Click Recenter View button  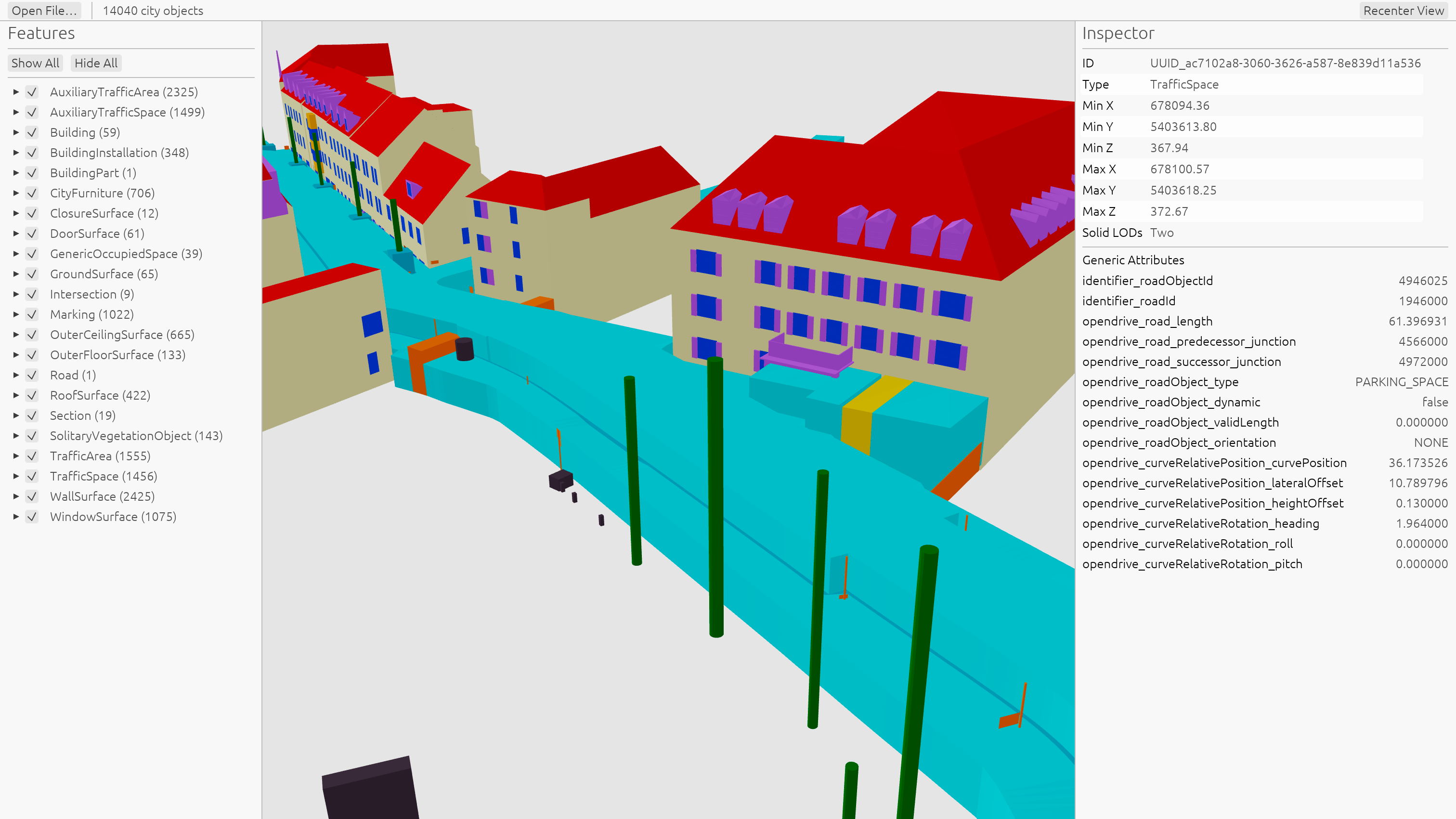coord(1404,11)
